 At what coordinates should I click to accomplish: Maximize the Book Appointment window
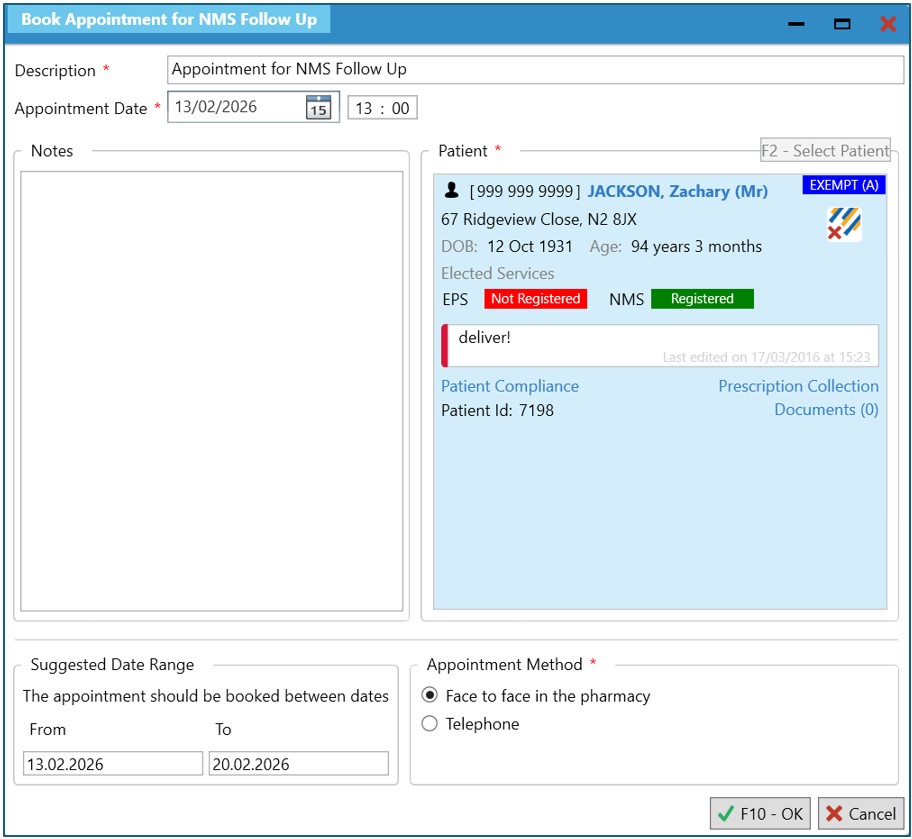click(x=842, y=24)
